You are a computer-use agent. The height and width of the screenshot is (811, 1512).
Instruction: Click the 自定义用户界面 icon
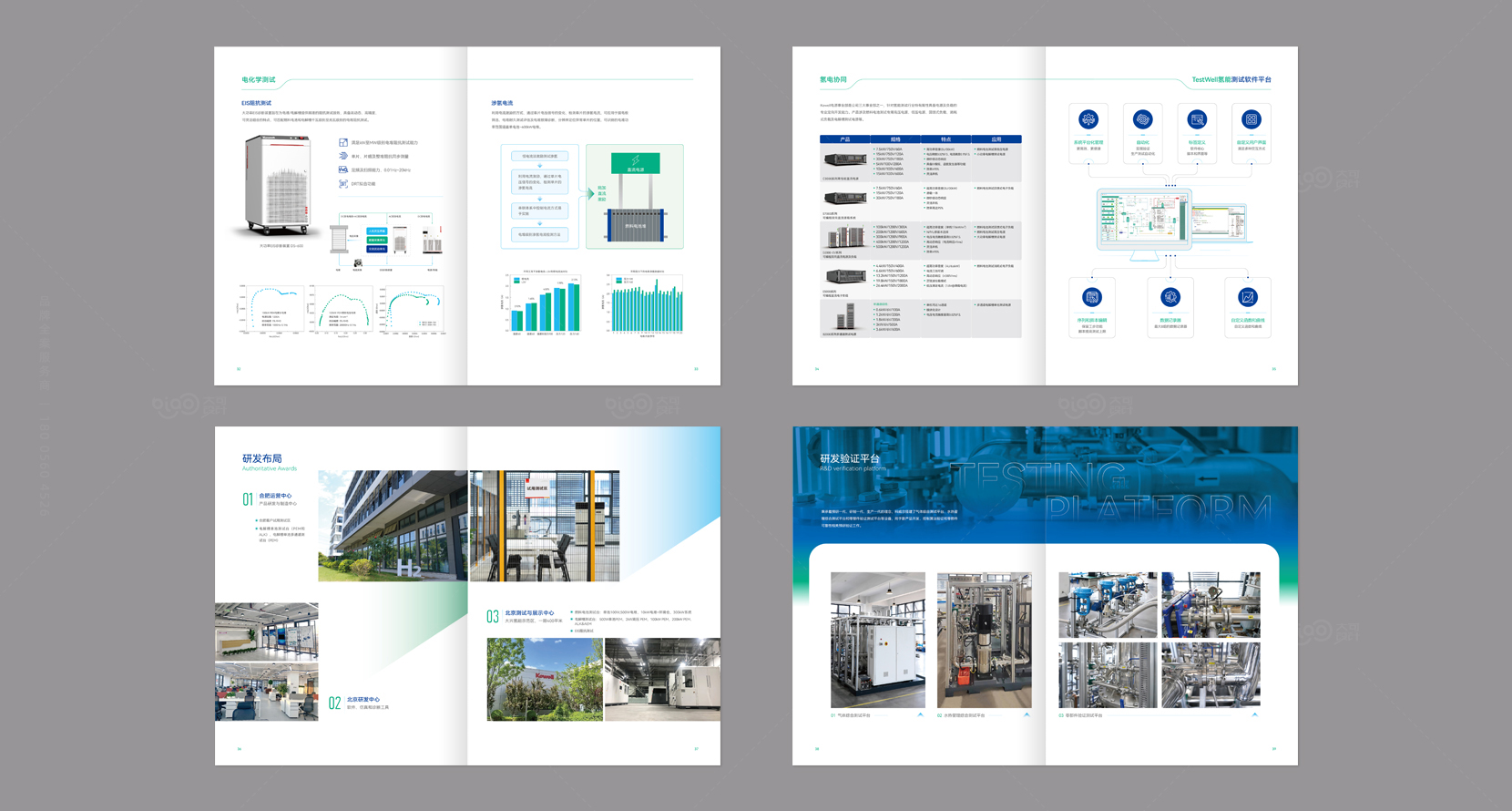(1251, 119)
